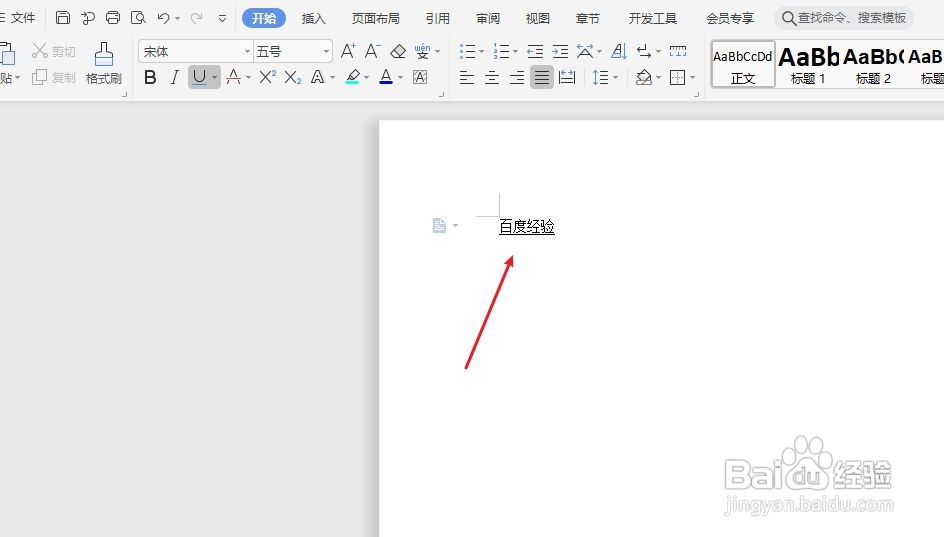Click shading paint bucket icon

click(644, 77)
